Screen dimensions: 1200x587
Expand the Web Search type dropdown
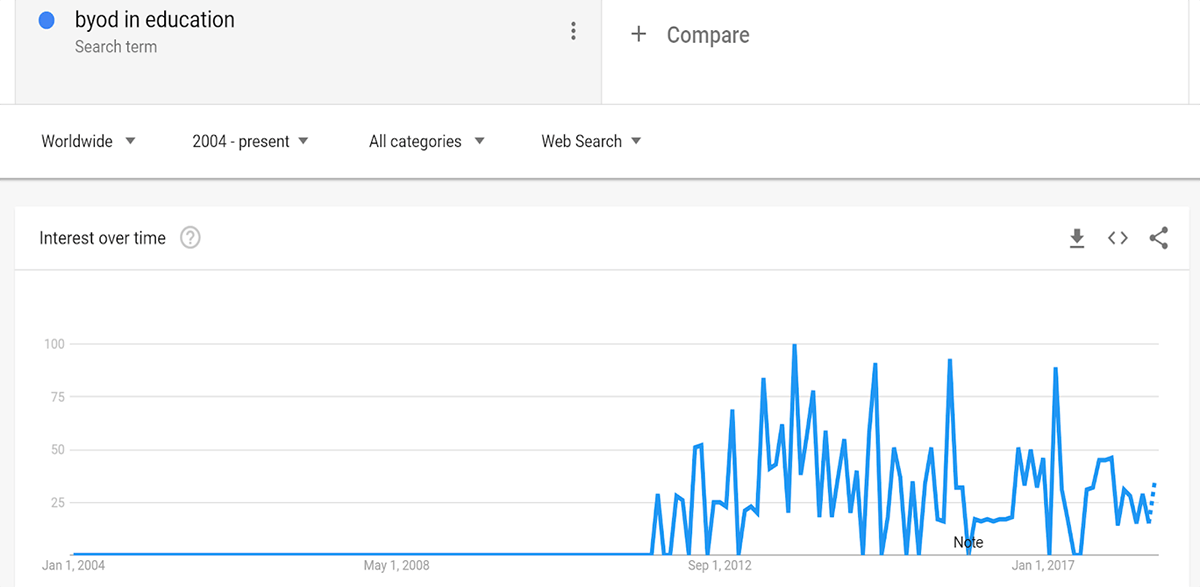coord(591,141)
